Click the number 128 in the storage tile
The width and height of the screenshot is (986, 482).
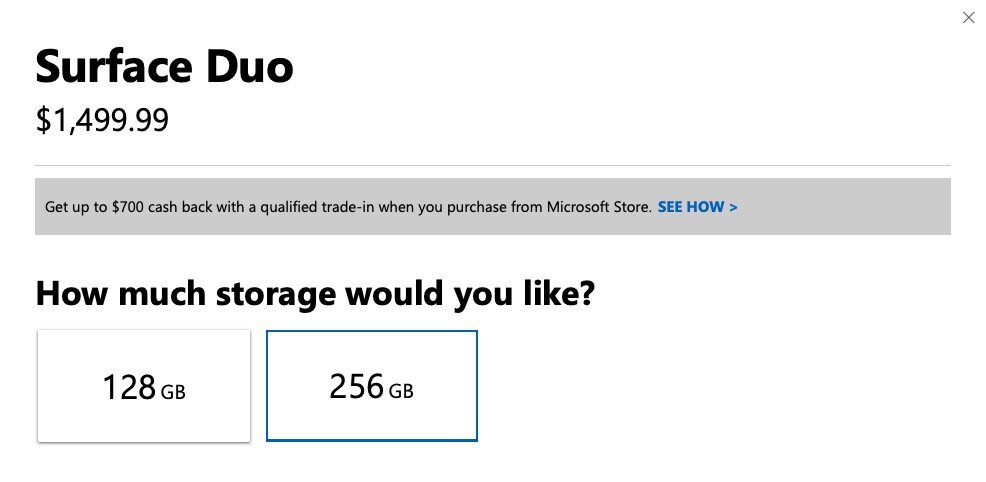coord(129,387)
